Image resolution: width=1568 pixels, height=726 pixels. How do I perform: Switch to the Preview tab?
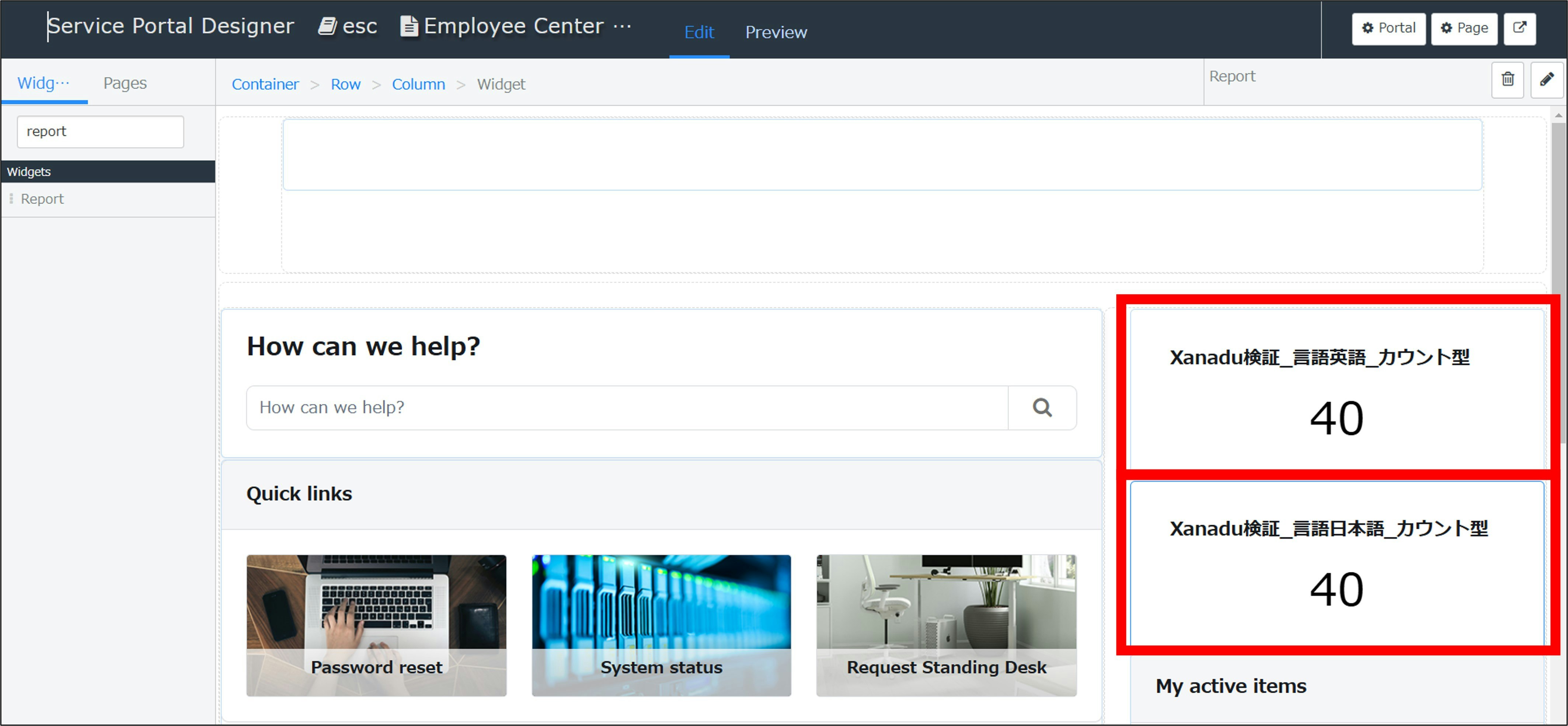tap(776, 32)
